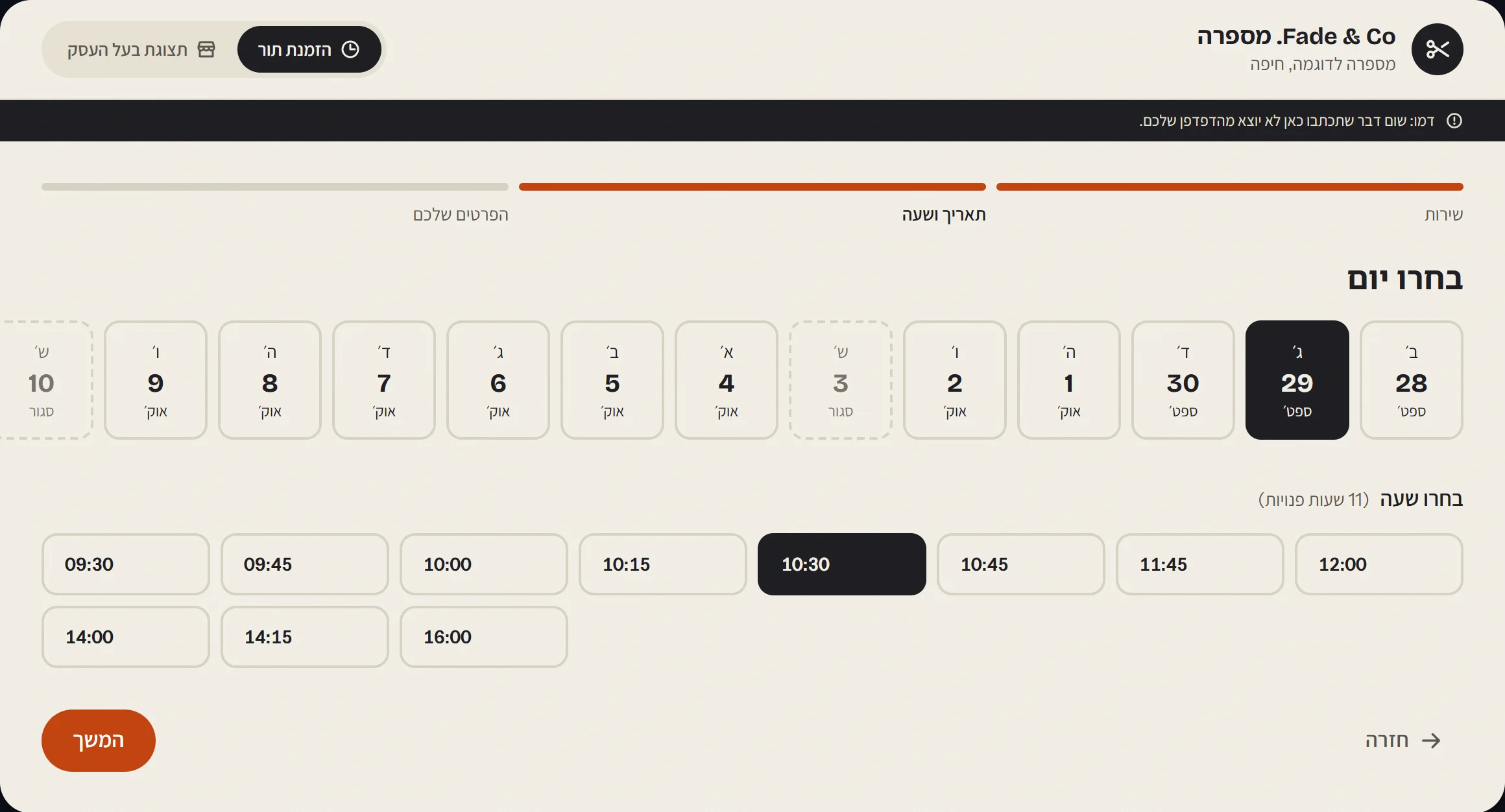
Task: Click the storefront icon beside תצוגת בעל העסק
Action: [x=206, y=49]
